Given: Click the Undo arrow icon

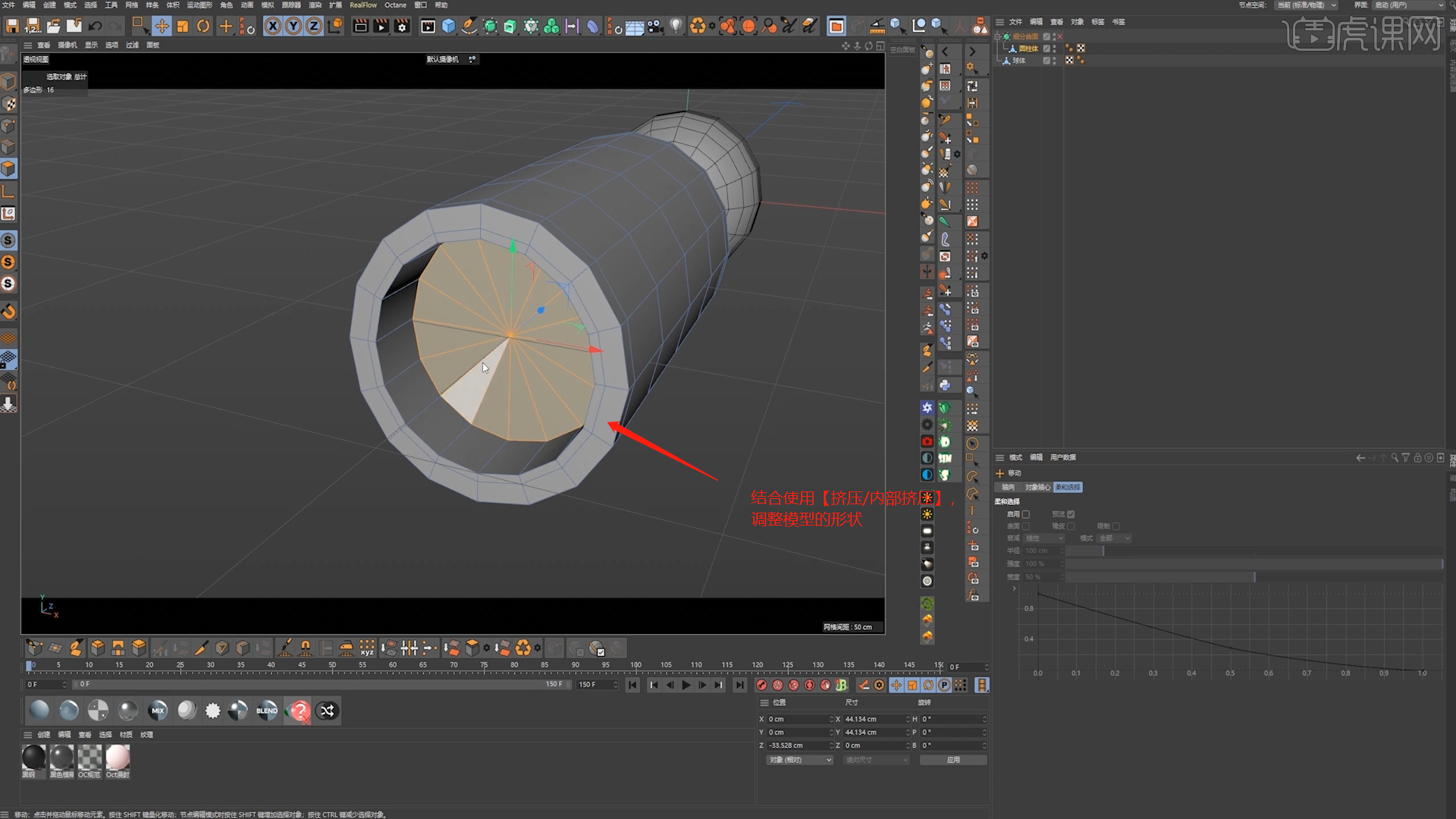Looking at the screenshot, I should coord(95,27).
